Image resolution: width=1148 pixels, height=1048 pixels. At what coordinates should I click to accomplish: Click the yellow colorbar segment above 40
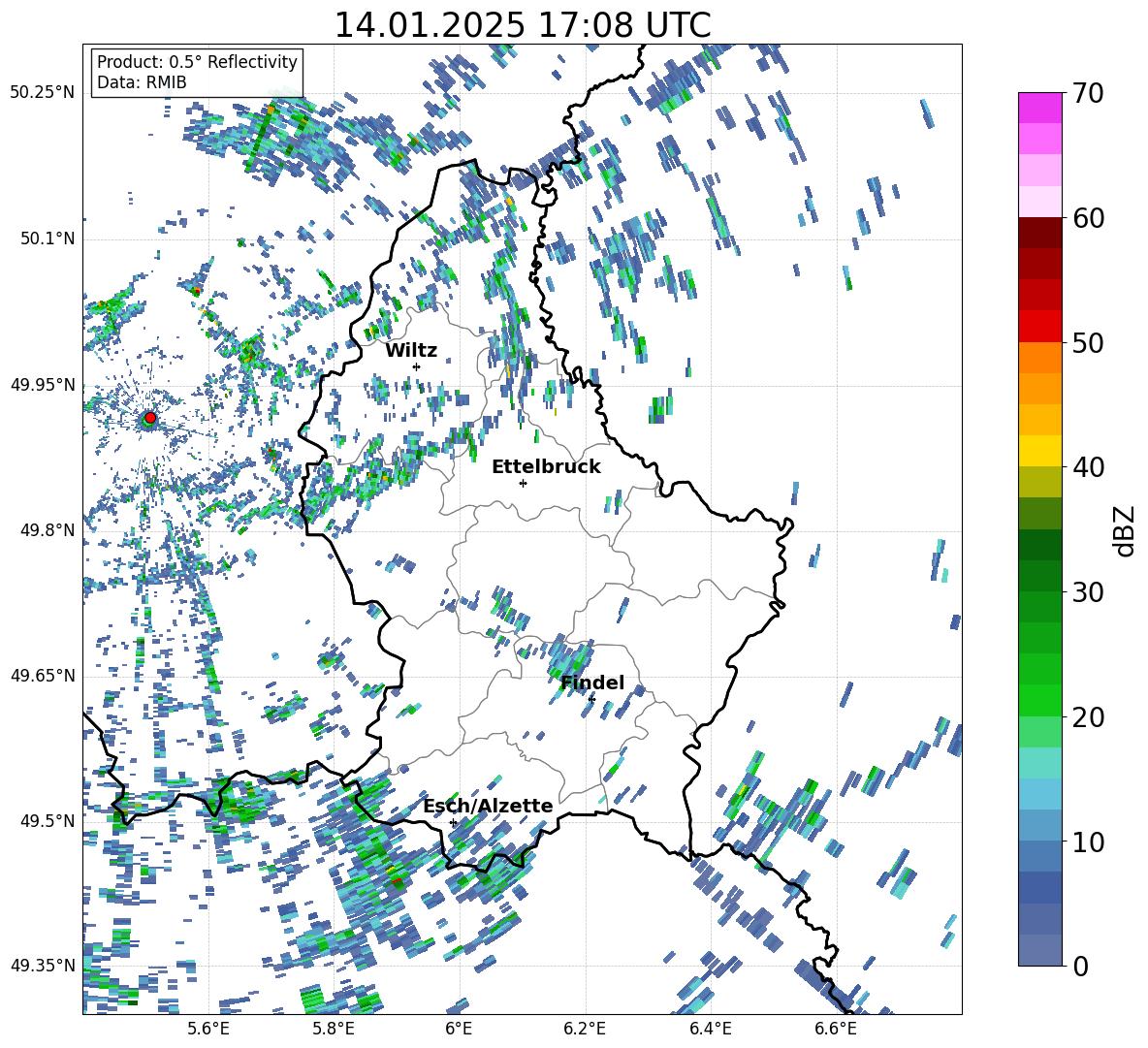[1040, 451]
